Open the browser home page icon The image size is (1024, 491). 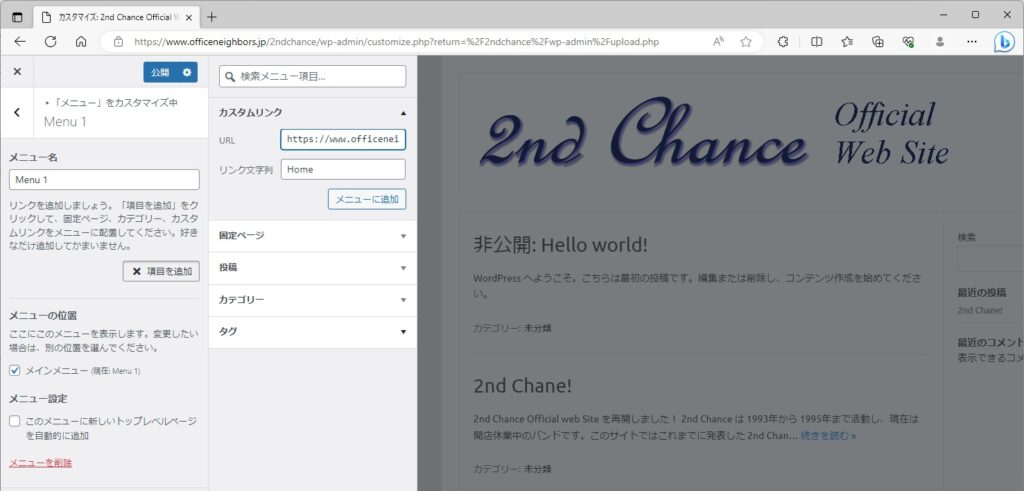coord(81,42)
